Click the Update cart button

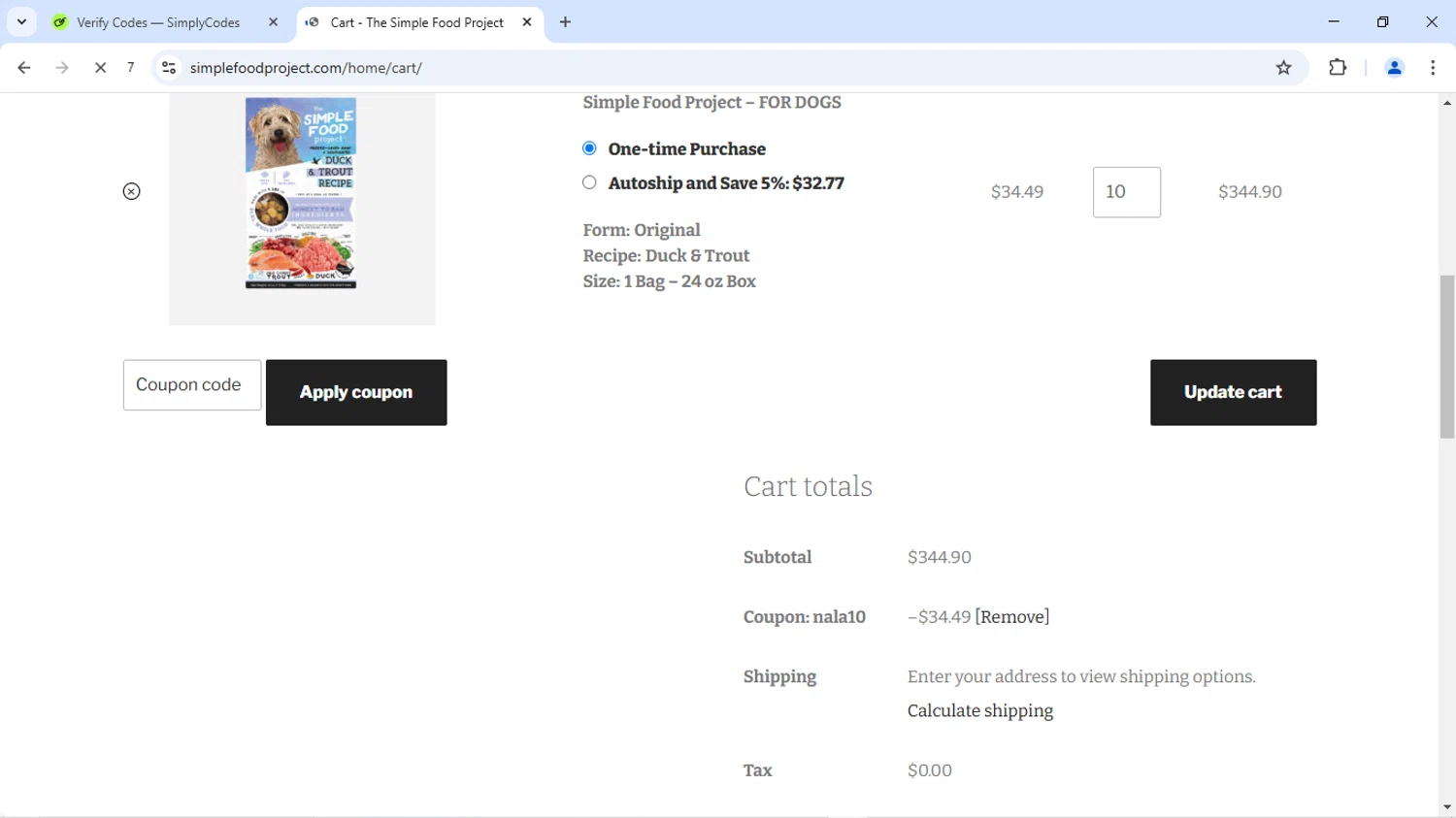point(1233,392)
